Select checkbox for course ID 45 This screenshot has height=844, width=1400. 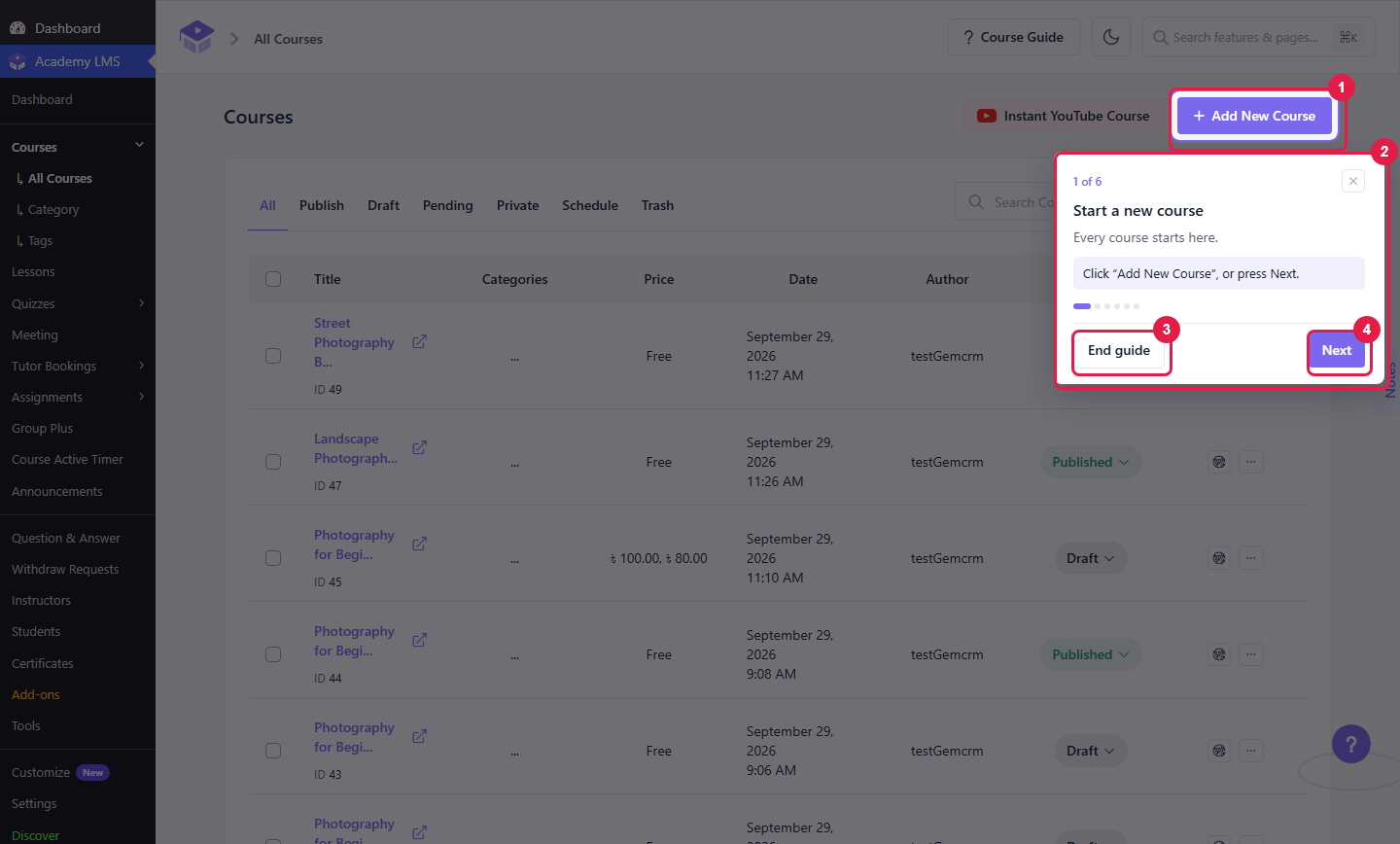click(273, 558)
